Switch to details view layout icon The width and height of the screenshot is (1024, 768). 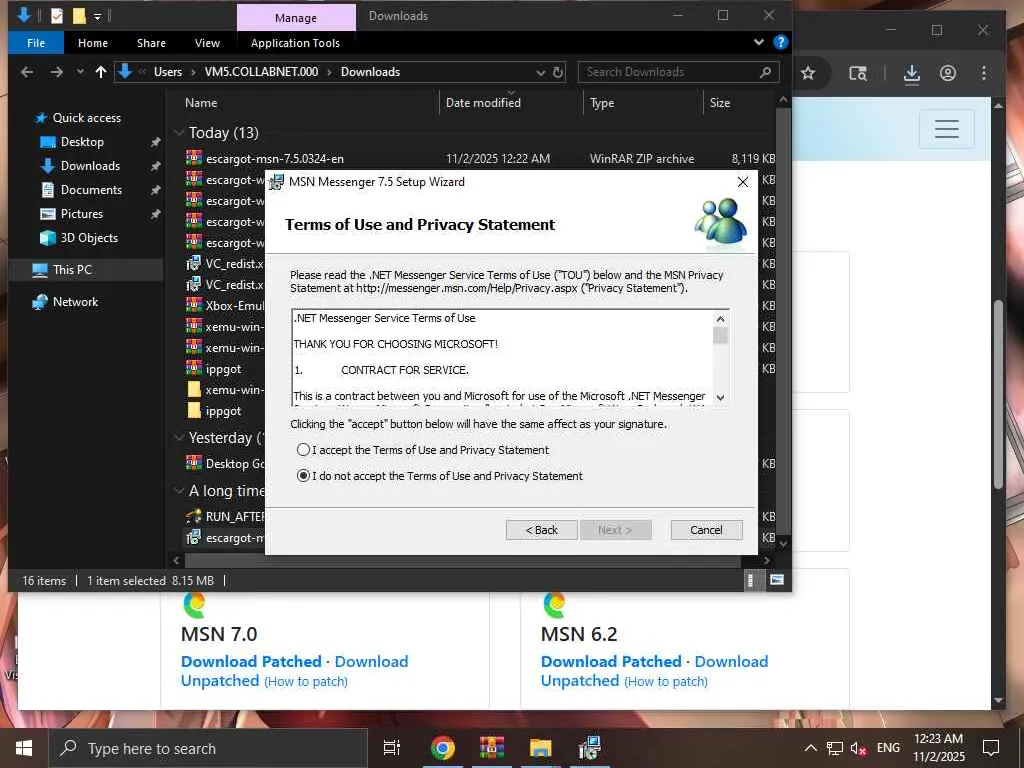[x=751, y=580]
